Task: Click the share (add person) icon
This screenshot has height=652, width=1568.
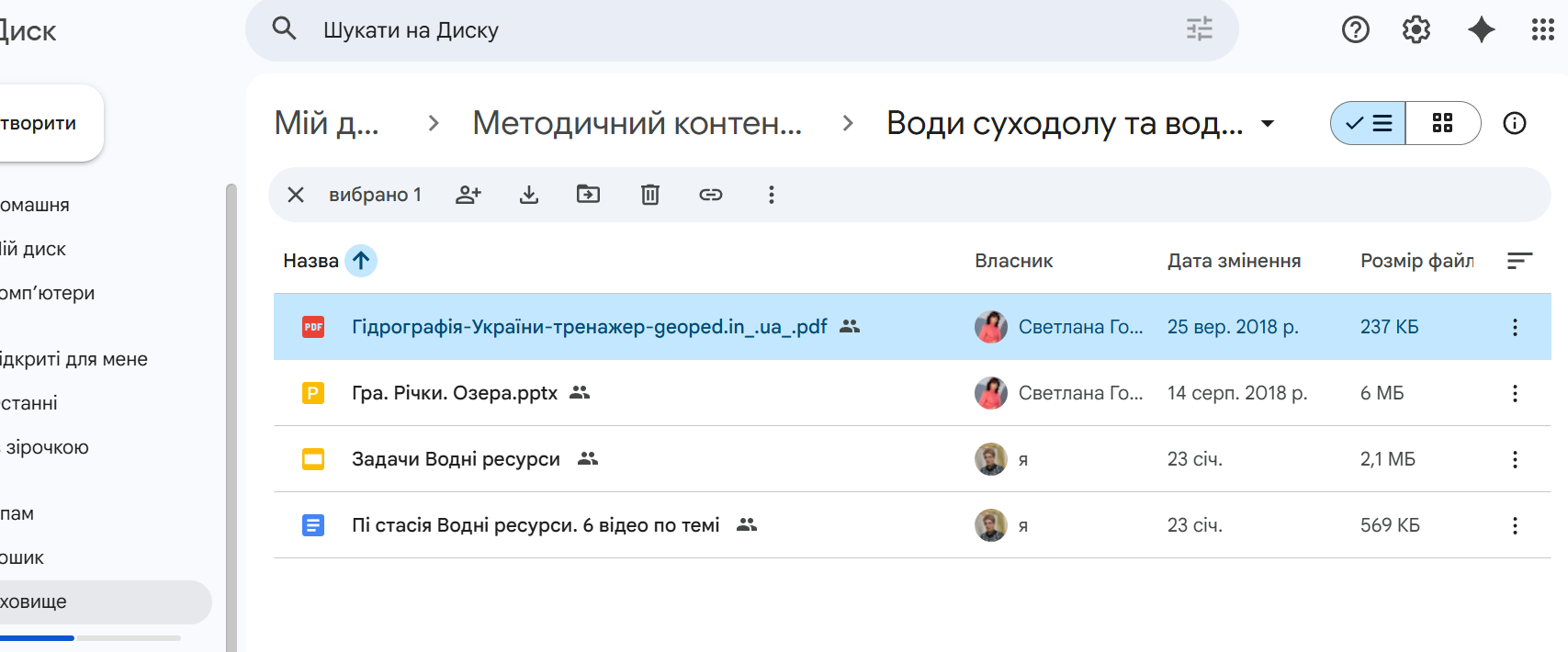Action: point(468,195)
